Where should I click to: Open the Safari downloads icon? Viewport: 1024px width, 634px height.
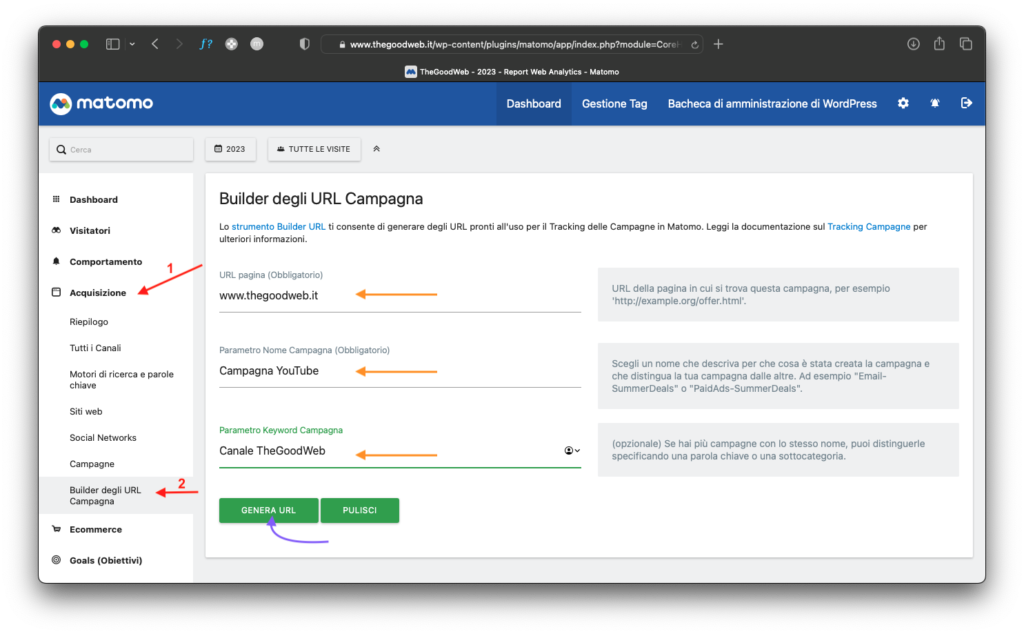tap(913, 44)
